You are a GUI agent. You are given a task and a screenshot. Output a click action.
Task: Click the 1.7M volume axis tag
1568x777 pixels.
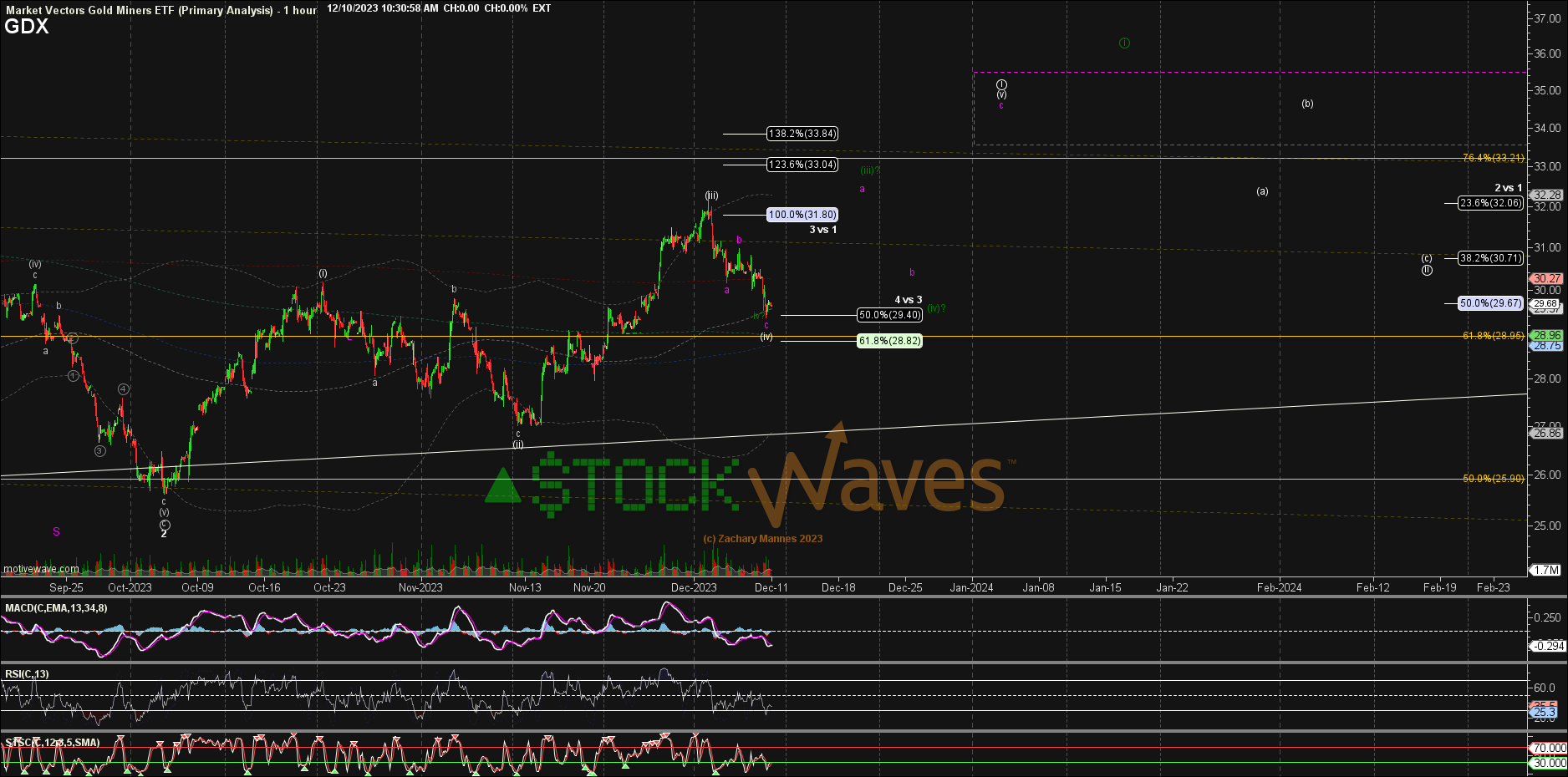tap(1546, 570)
